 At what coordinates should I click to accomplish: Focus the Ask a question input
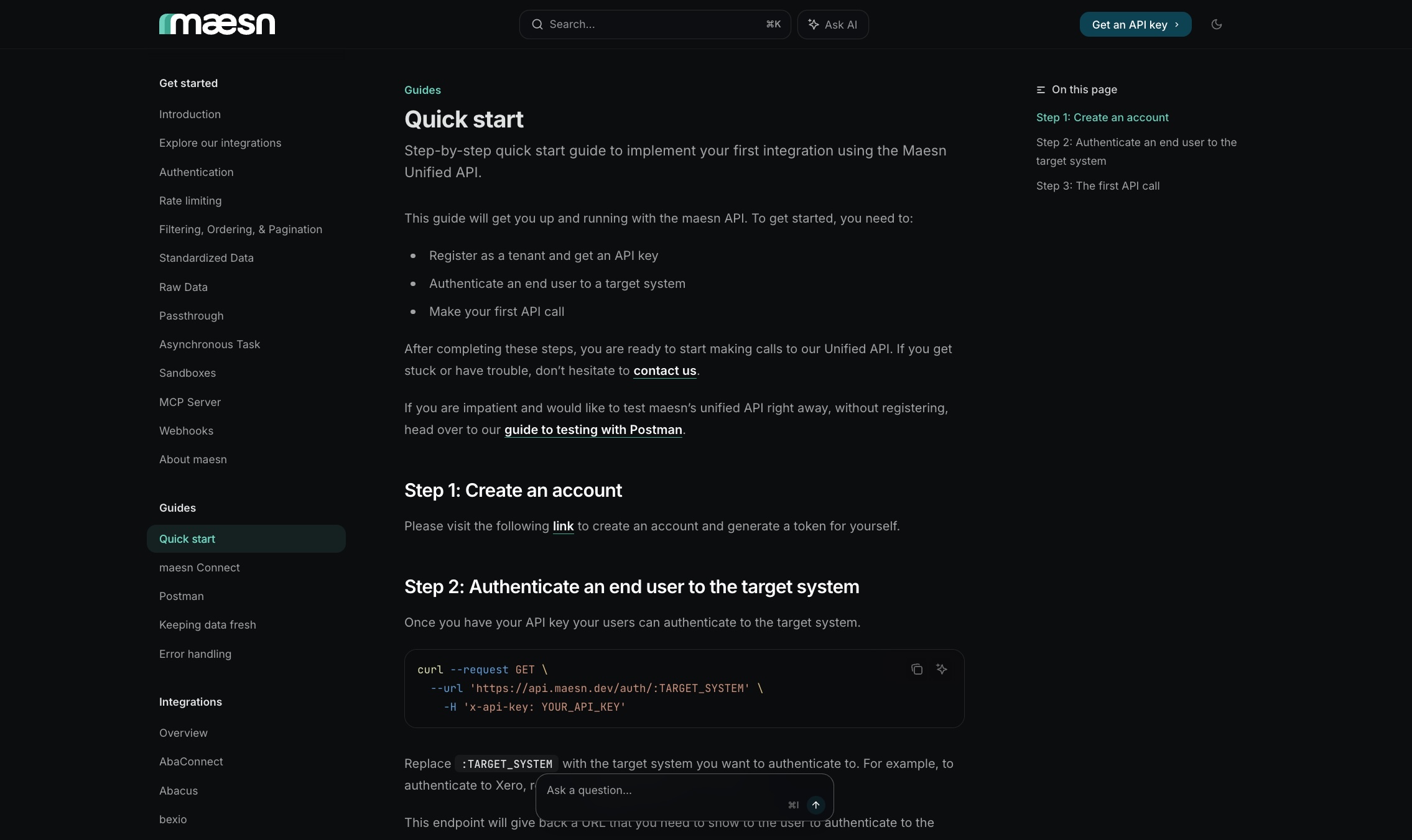tap(659, 790)
